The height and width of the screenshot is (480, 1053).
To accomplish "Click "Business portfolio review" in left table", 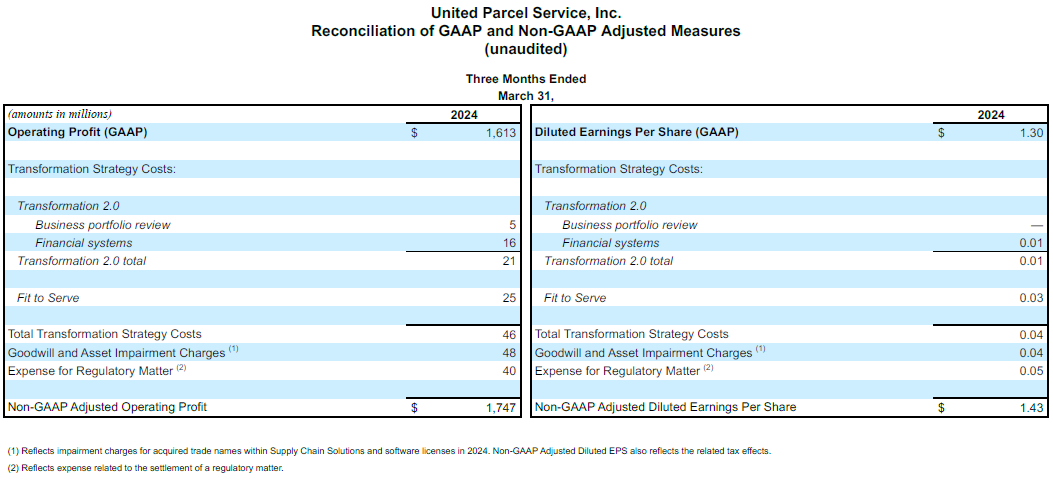I will (103, 225).
